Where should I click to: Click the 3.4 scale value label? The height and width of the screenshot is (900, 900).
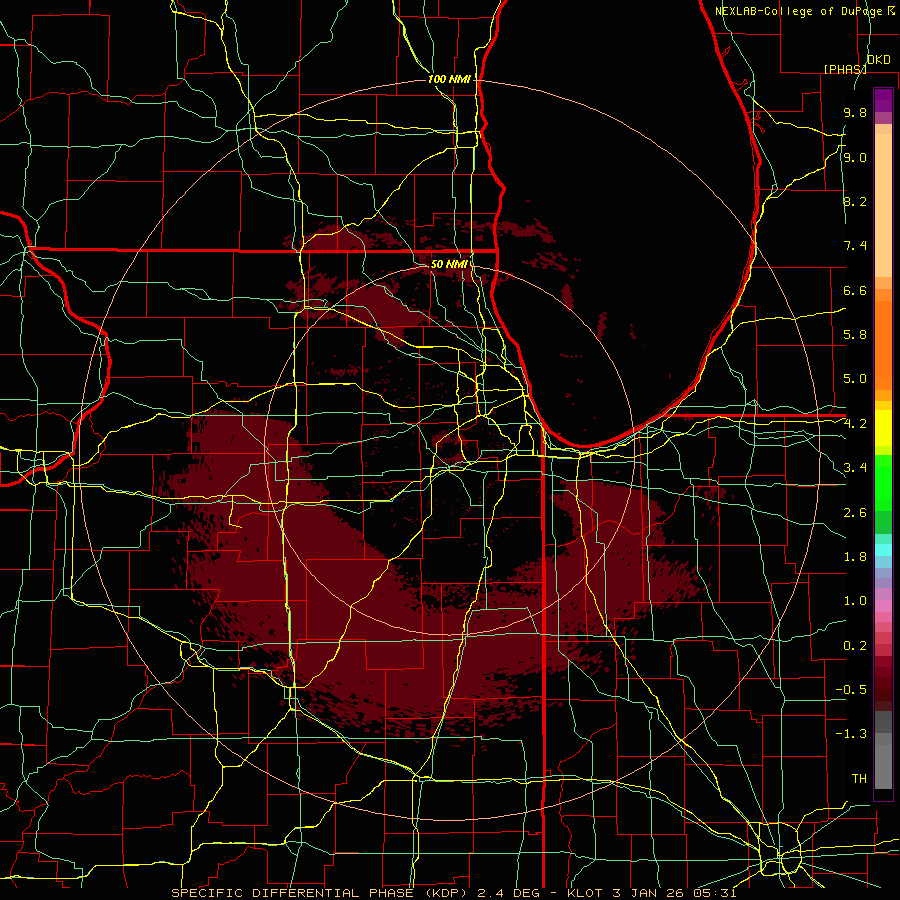[x=855, y=467]
